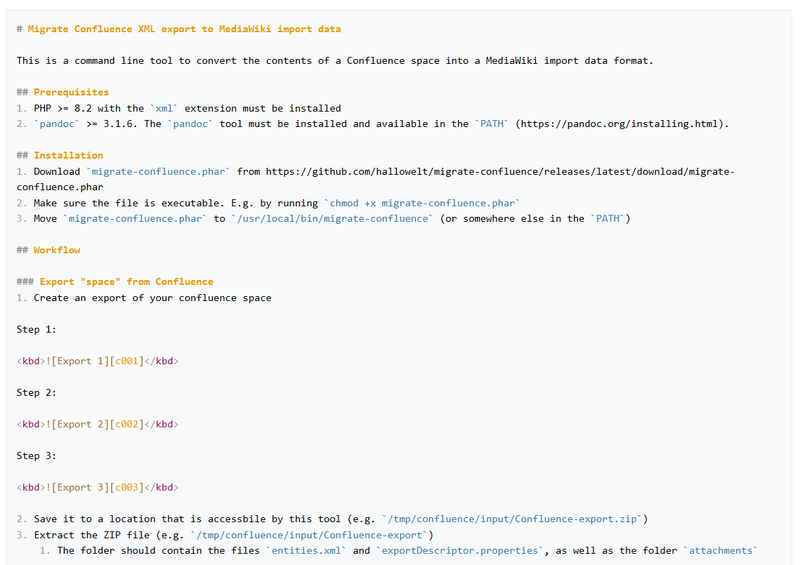The width and height of the screenshot is (800, 565).
Task: Select the '## Workflow' heading
Action: point(48,250)
